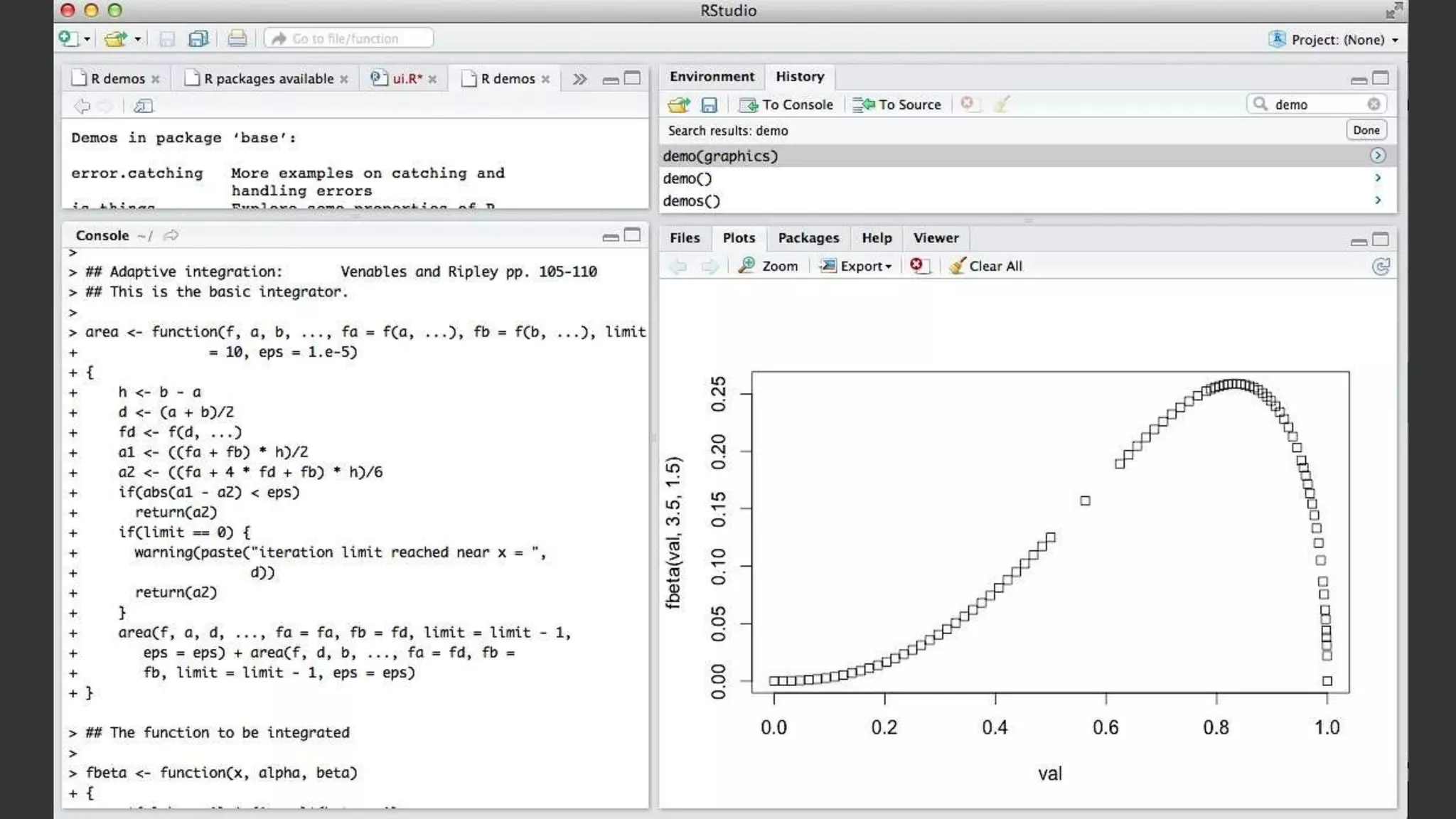Open the Export dropdown menu
Viewport: 1456px width, 819px height.
[856, 266]
